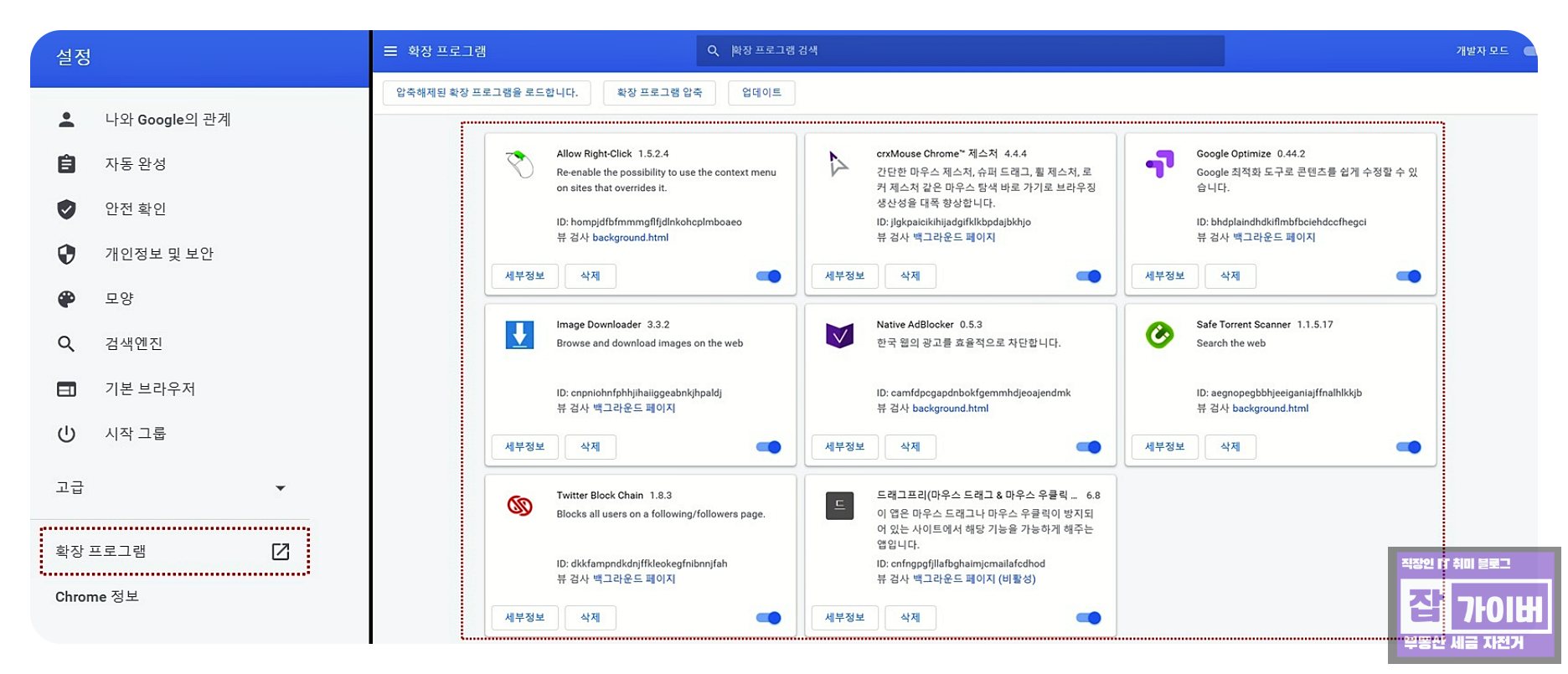Expand the 고급 advanced settings section

click(171, 487)
